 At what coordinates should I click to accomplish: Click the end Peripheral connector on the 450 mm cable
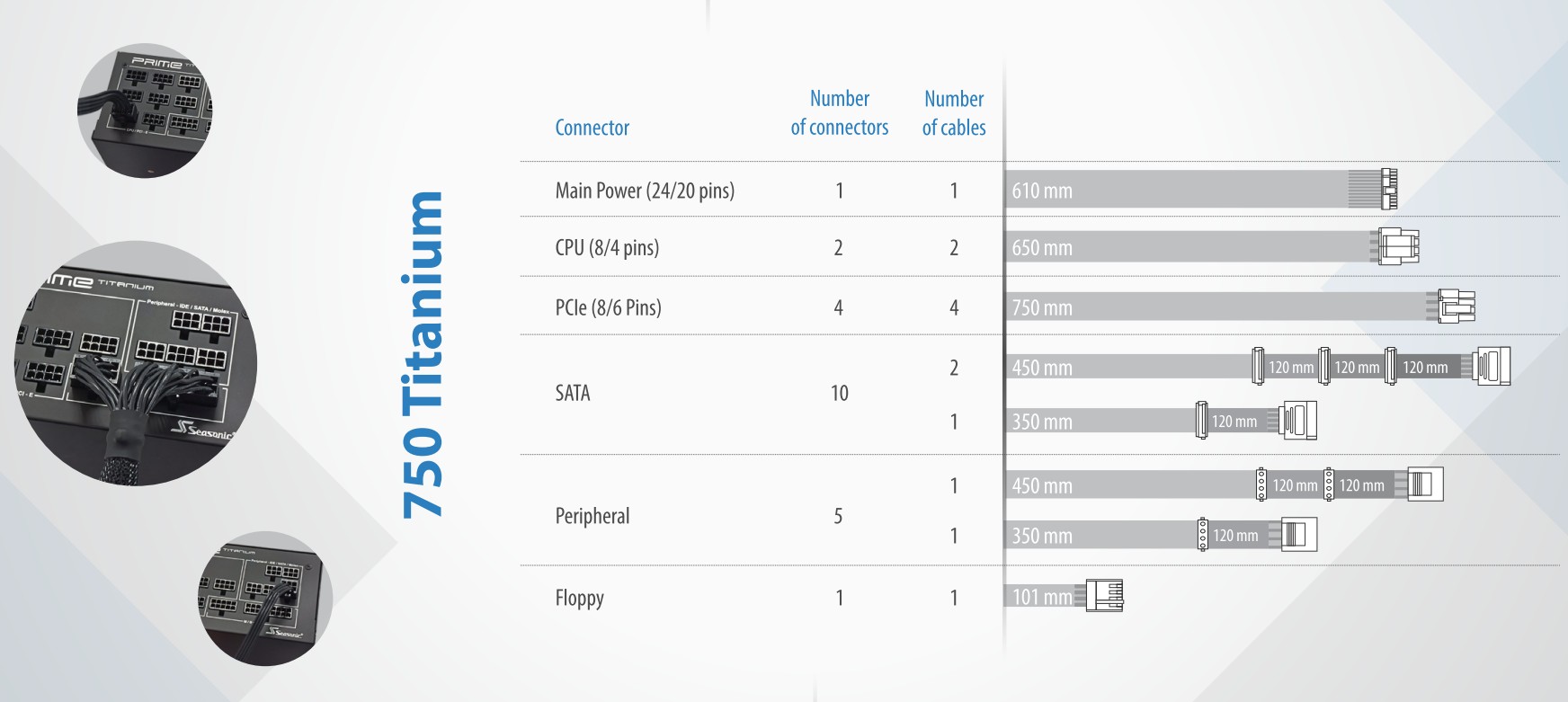[x=1424, y=484]
